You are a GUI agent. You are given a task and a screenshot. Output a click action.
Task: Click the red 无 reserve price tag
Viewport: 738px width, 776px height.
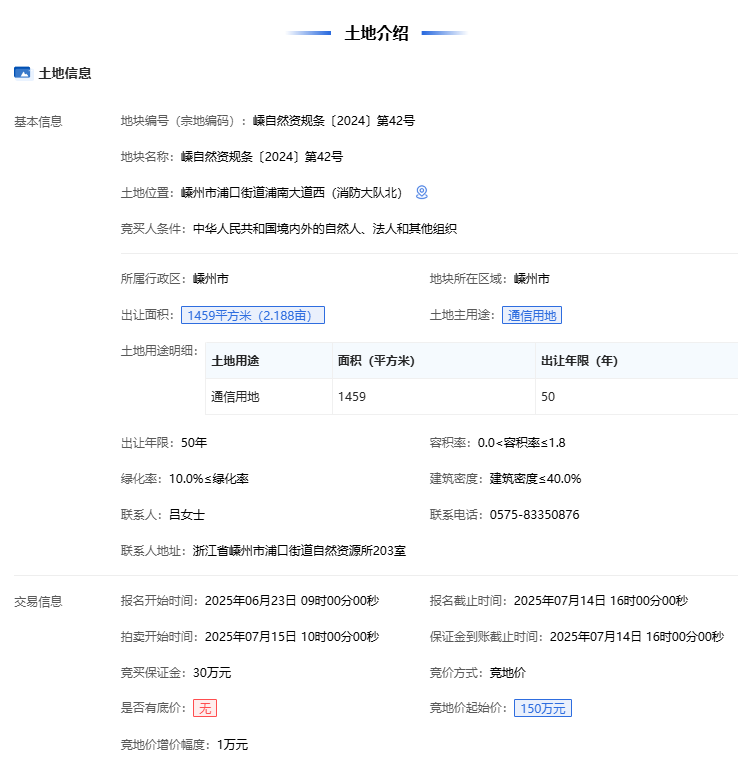coord(205,708)
